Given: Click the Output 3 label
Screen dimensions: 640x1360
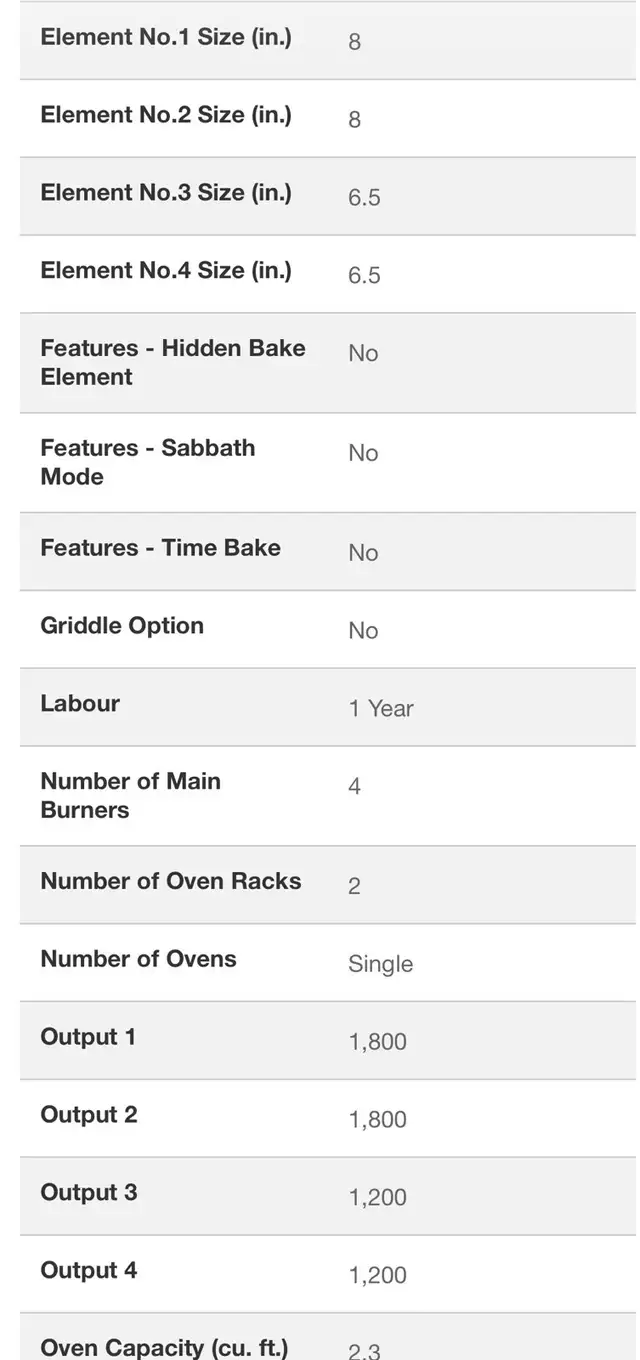Looking at the screenshot, I should point(89,1193).
